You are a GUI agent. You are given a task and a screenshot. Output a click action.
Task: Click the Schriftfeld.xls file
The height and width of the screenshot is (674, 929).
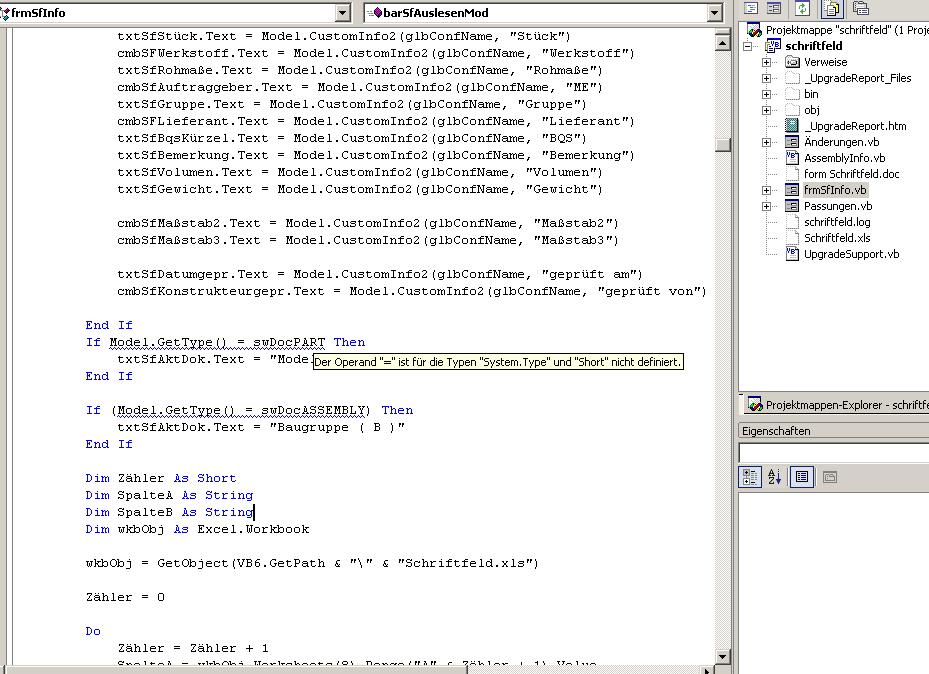tap(836, 238)
